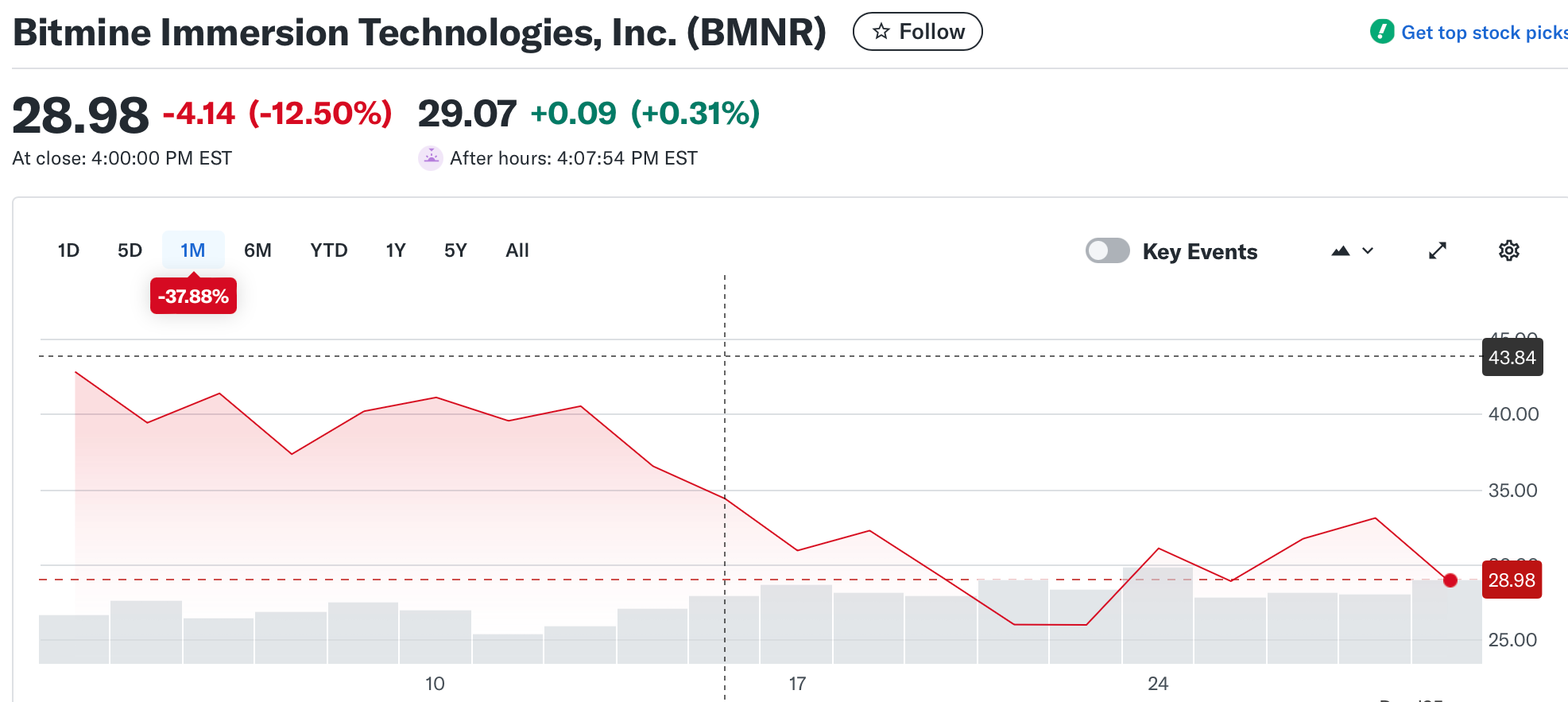Switch to the 1D chart range
Image resolution: width=1568 pixels, height=702 pixels.
pyautogui.click(x=68, y=250)
